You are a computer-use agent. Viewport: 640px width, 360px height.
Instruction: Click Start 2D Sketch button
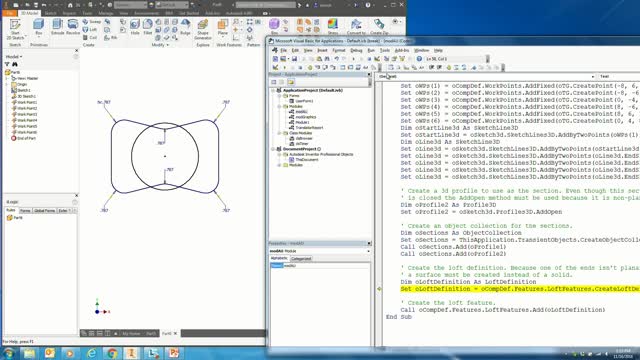(x=15, y=29)
